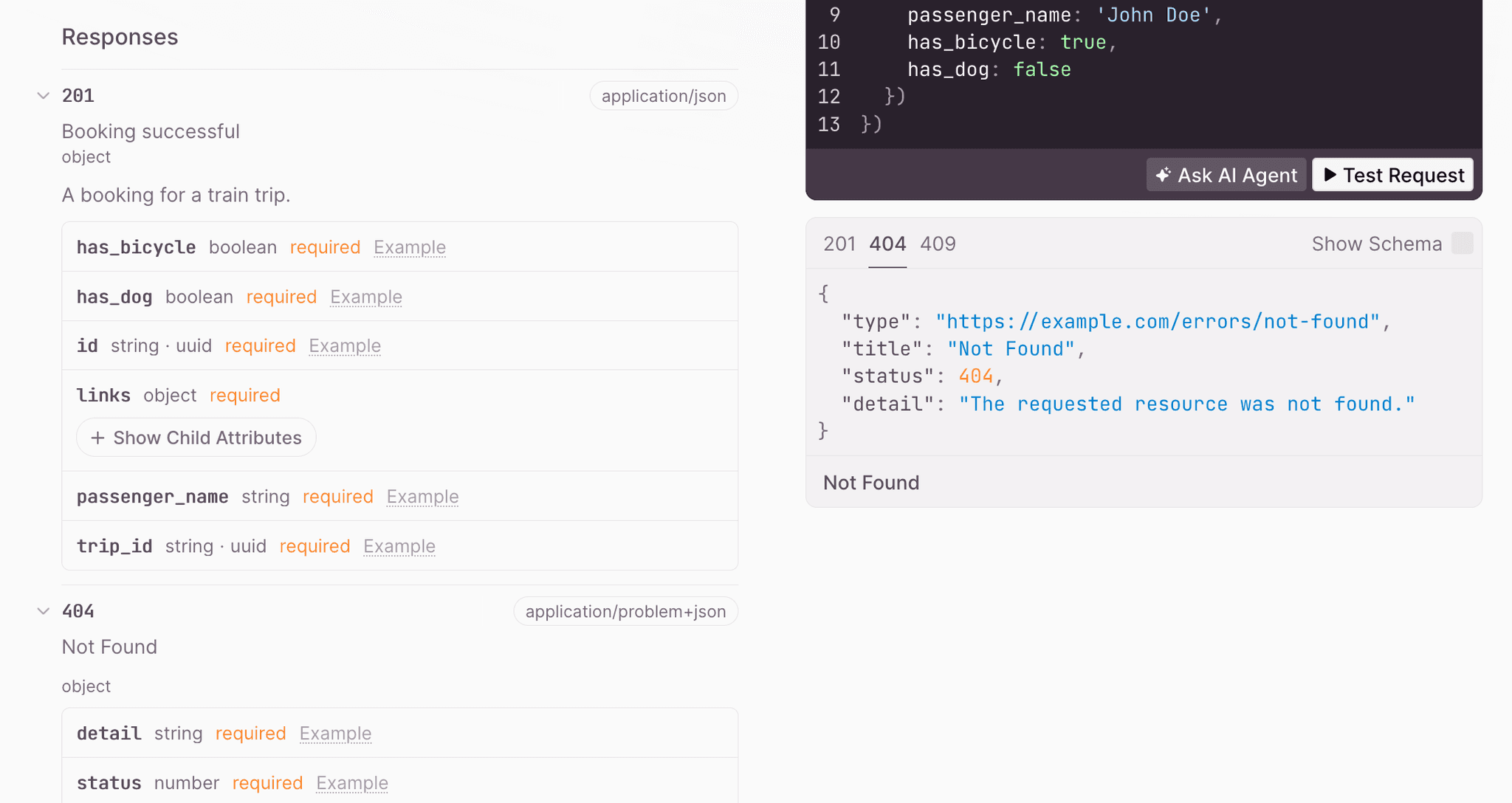Image resolution: width=1512 pixels, height=803 pixels.
Task: Click the has_bicycle true value in code
Action: point(1083,42)
